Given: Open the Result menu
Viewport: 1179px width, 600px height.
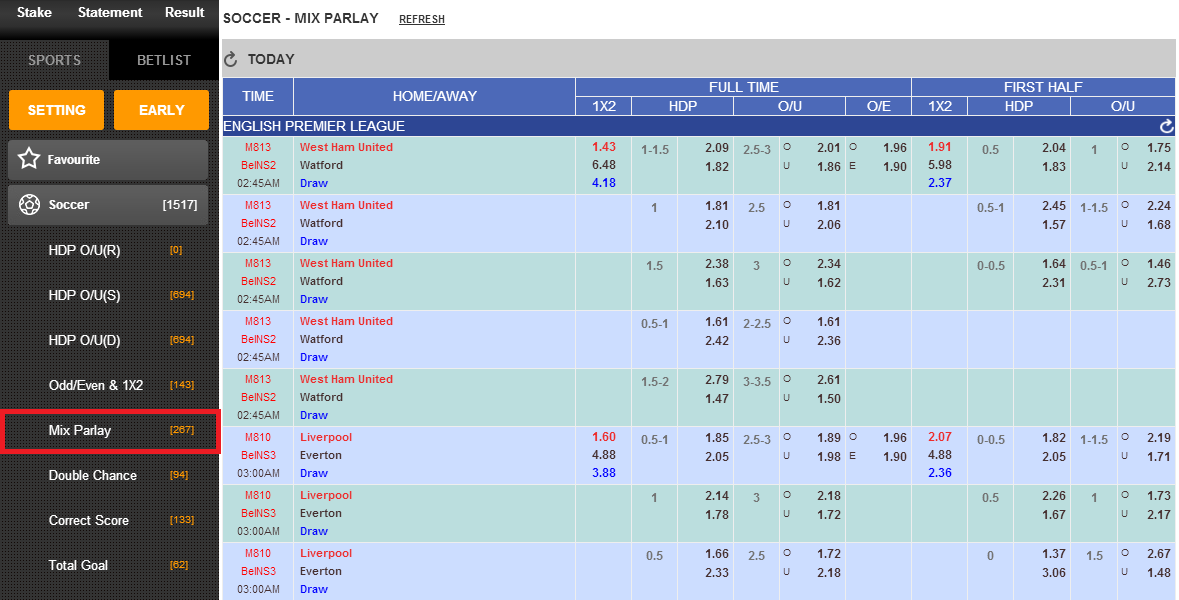Looking at the screenshot, I should pyautogui.click(x=184, y=12).
